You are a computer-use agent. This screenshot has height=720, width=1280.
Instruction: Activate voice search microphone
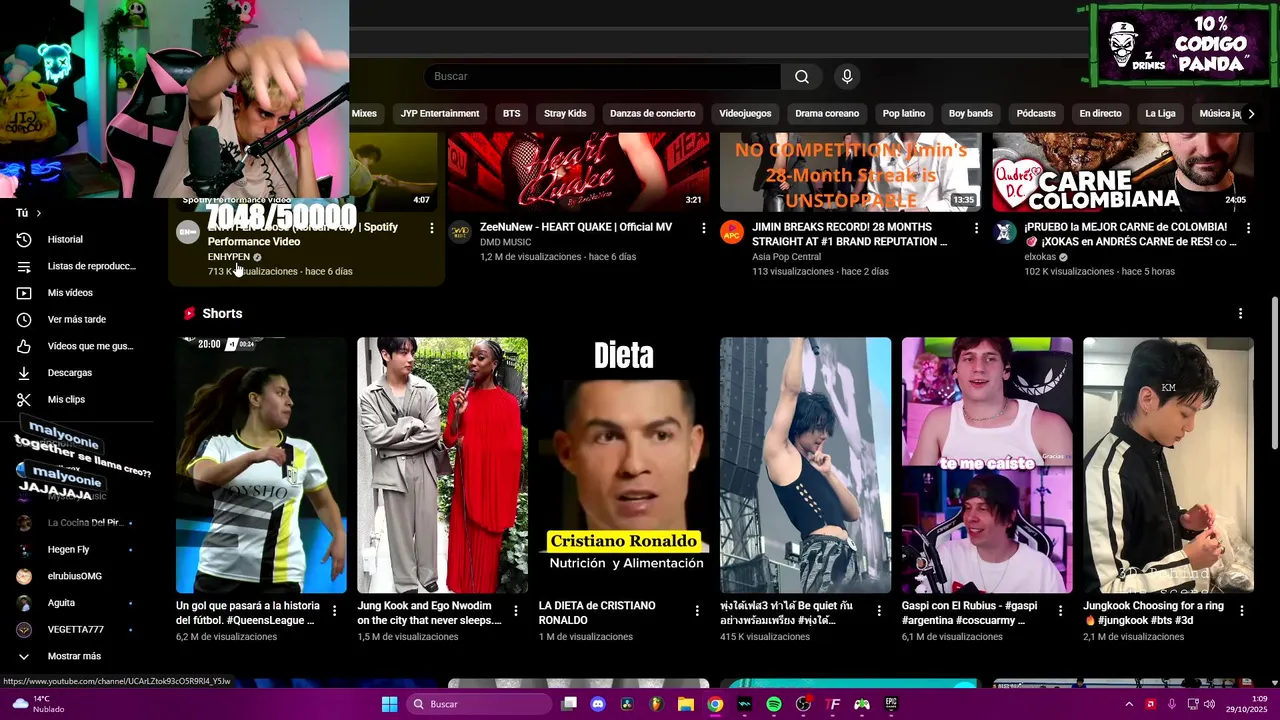coord(847,77)
